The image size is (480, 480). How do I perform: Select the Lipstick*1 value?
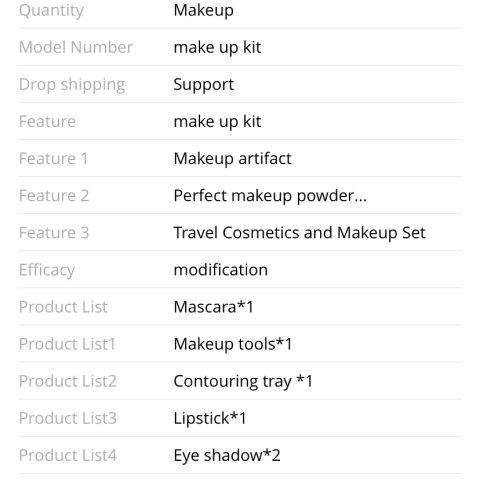pyautogui.click(x=210, y=418)
